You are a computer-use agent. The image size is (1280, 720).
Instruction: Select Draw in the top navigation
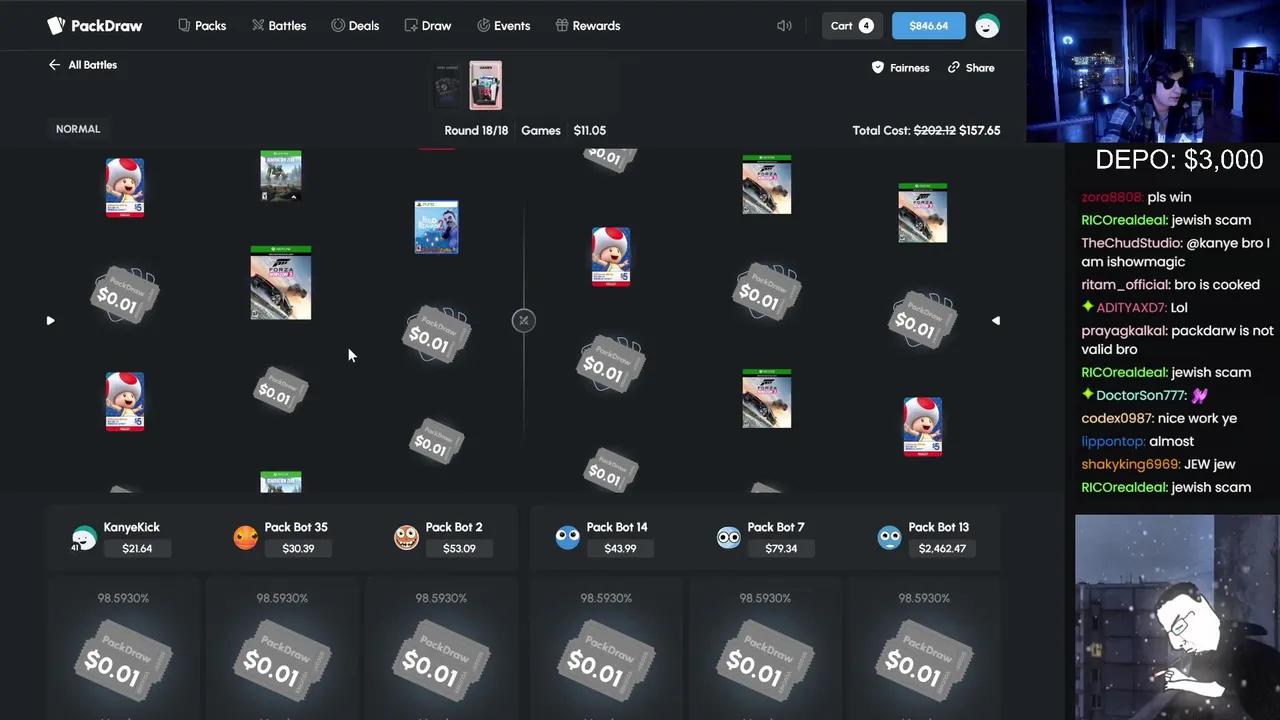point(428,26)
